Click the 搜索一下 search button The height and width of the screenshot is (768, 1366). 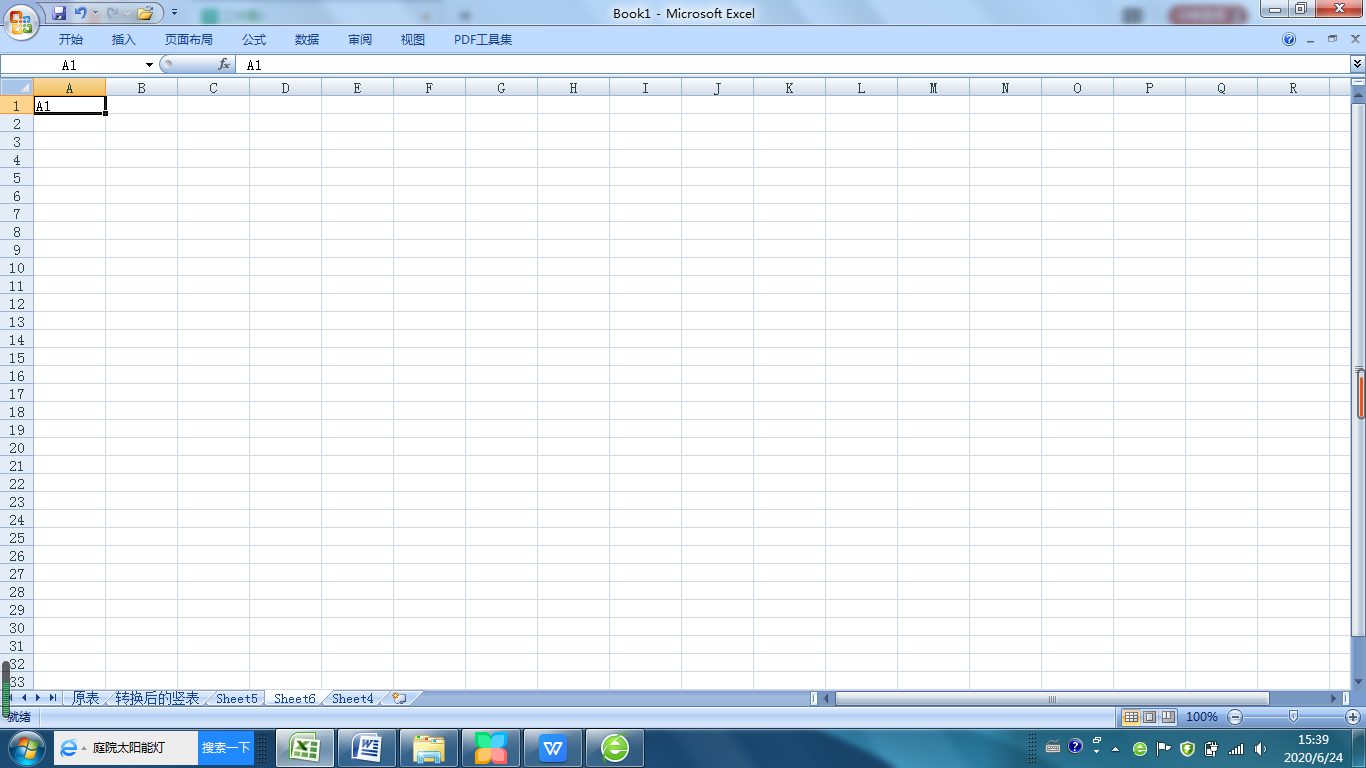click(x=226, y=748)
